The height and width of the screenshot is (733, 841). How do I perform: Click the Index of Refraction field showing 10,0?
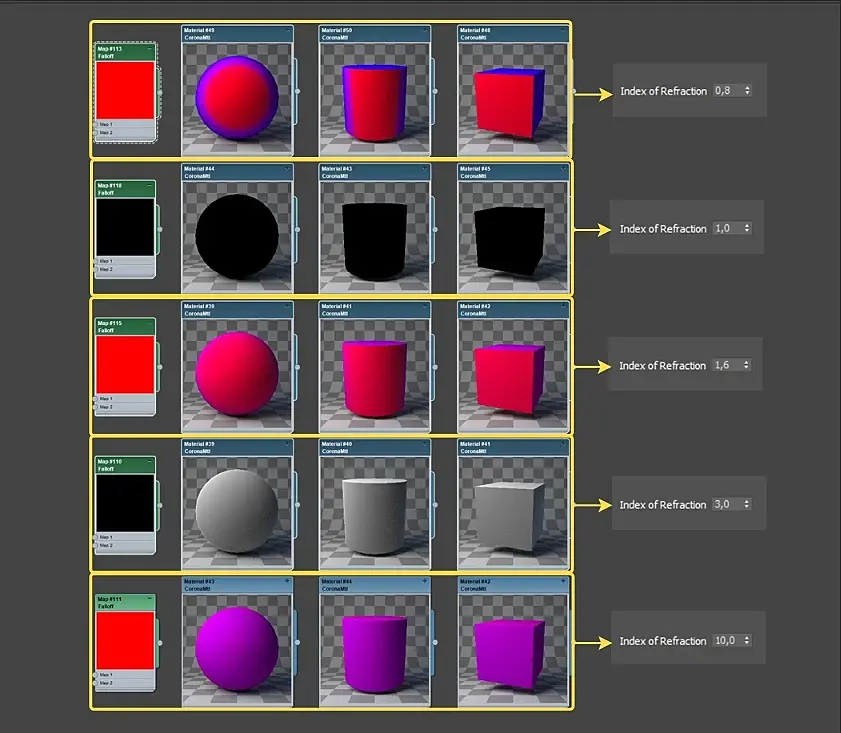(x=728, y=641)
